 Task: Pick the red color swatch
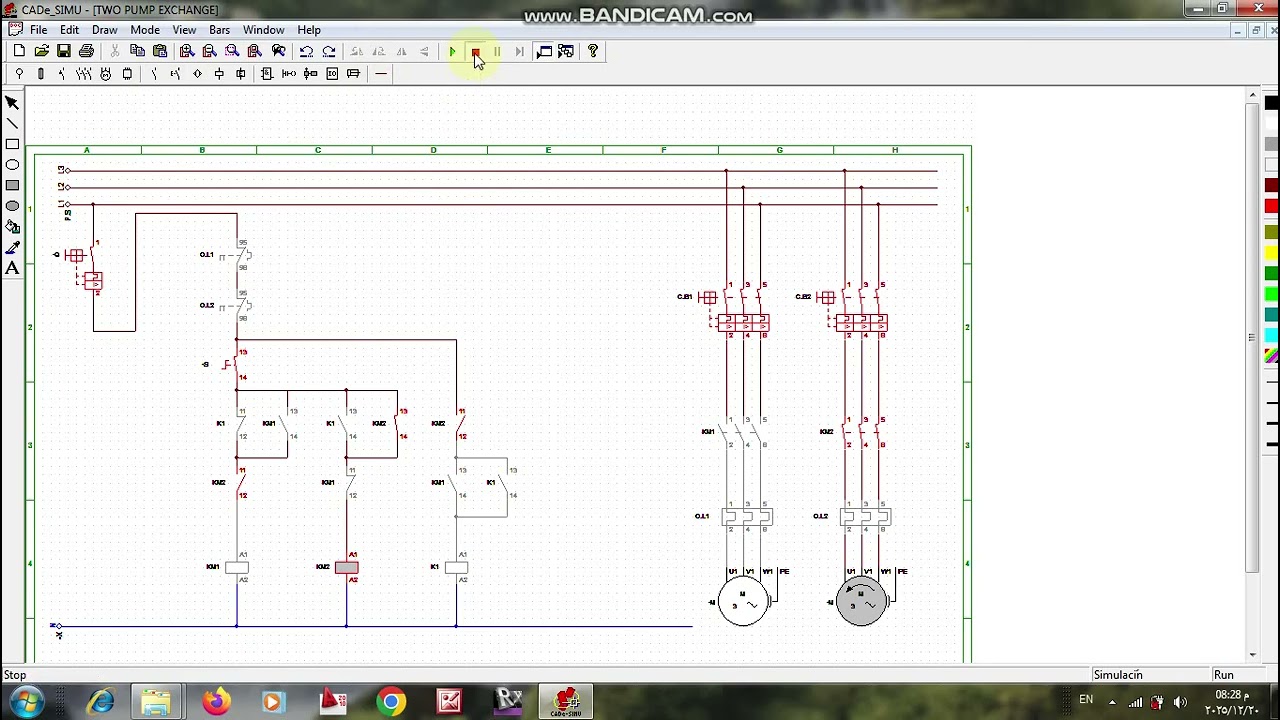1272,206
